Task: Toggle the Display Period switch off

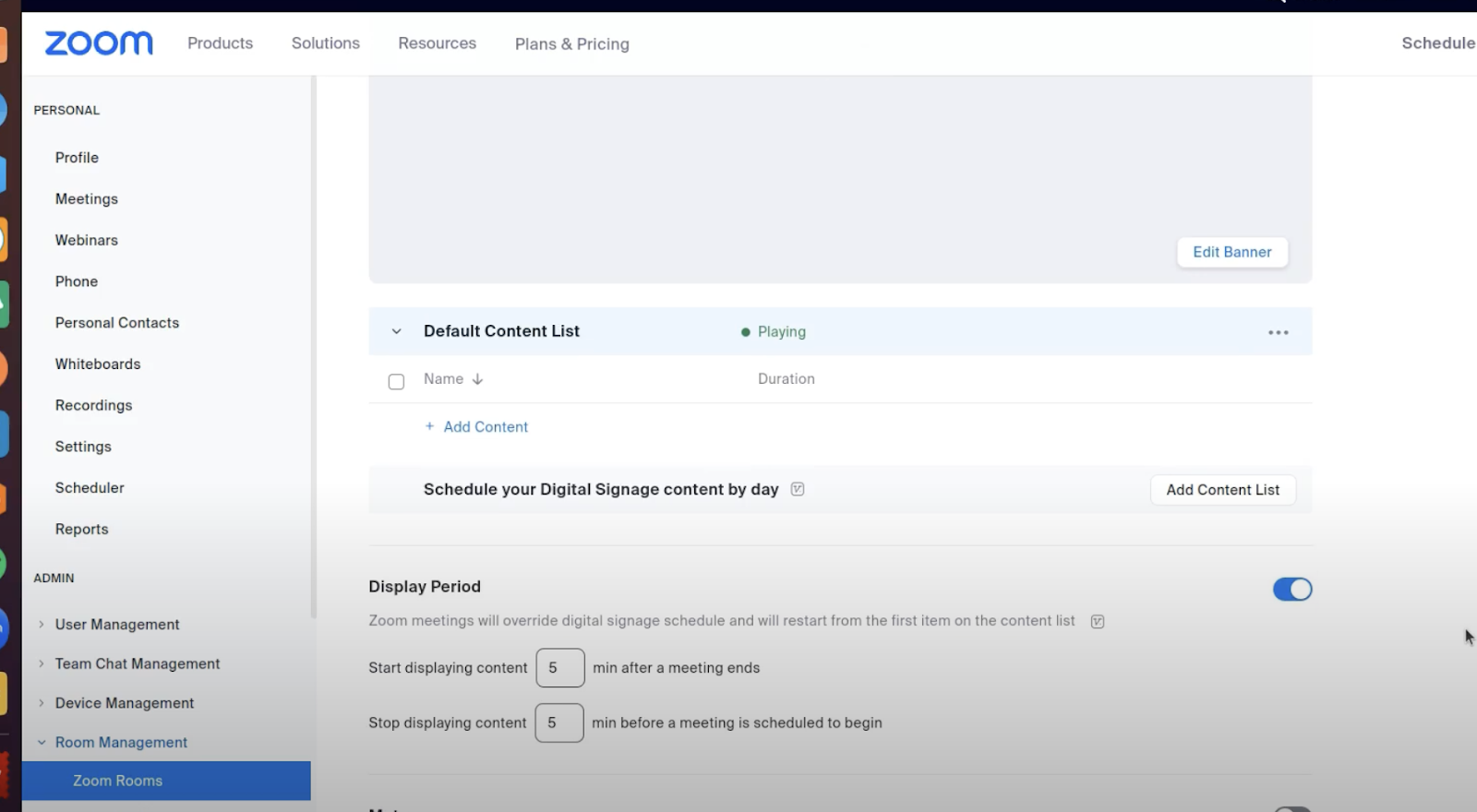Action: click(1292, 589)
